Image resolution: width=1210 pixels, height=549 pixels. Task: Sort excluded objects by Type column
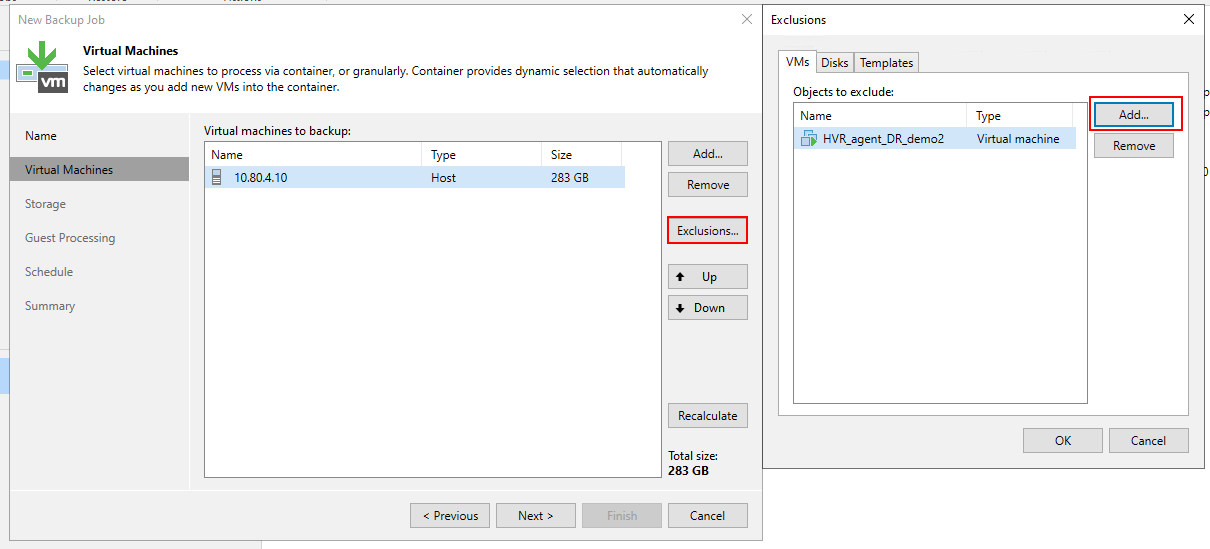(x=1026, y=116)
